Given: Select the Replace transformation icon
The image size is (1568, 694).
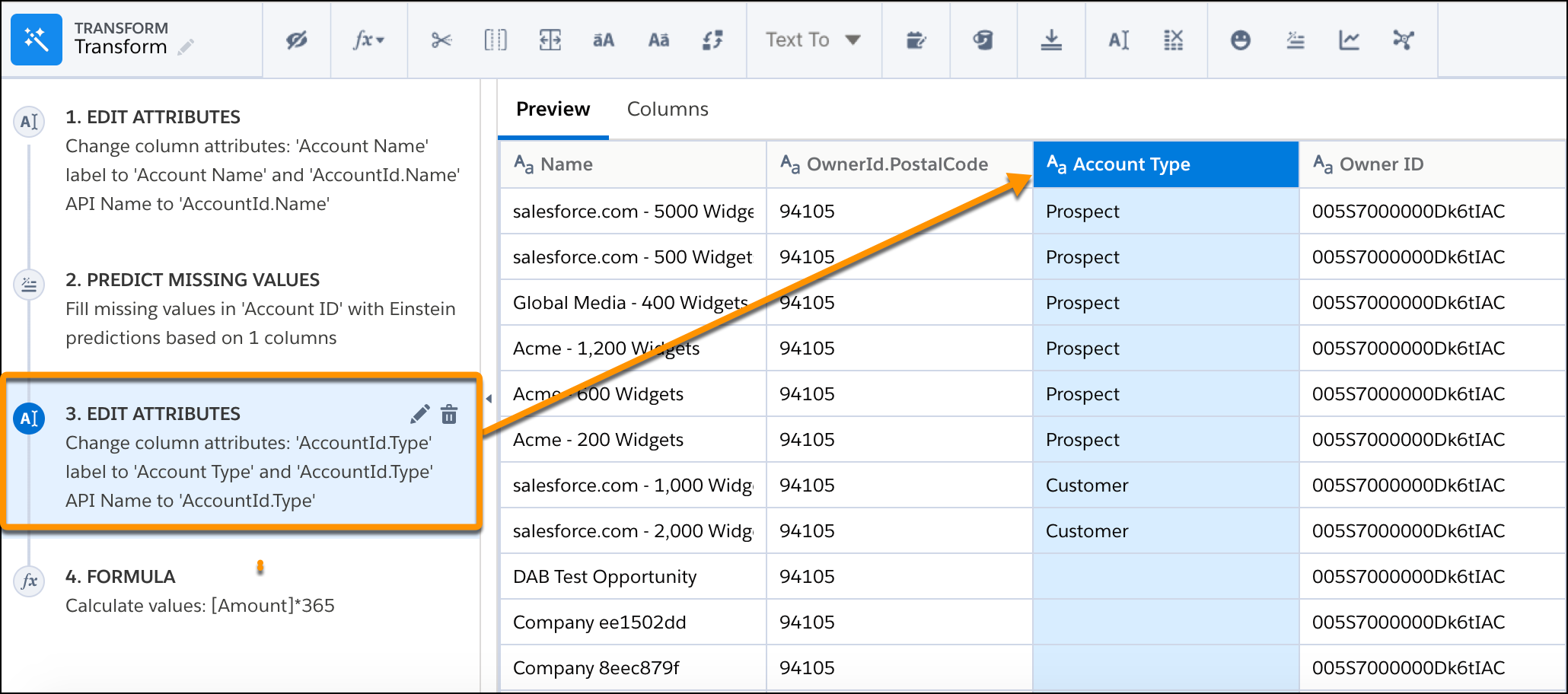Looking at the screenshot, I should click(711, 40).
